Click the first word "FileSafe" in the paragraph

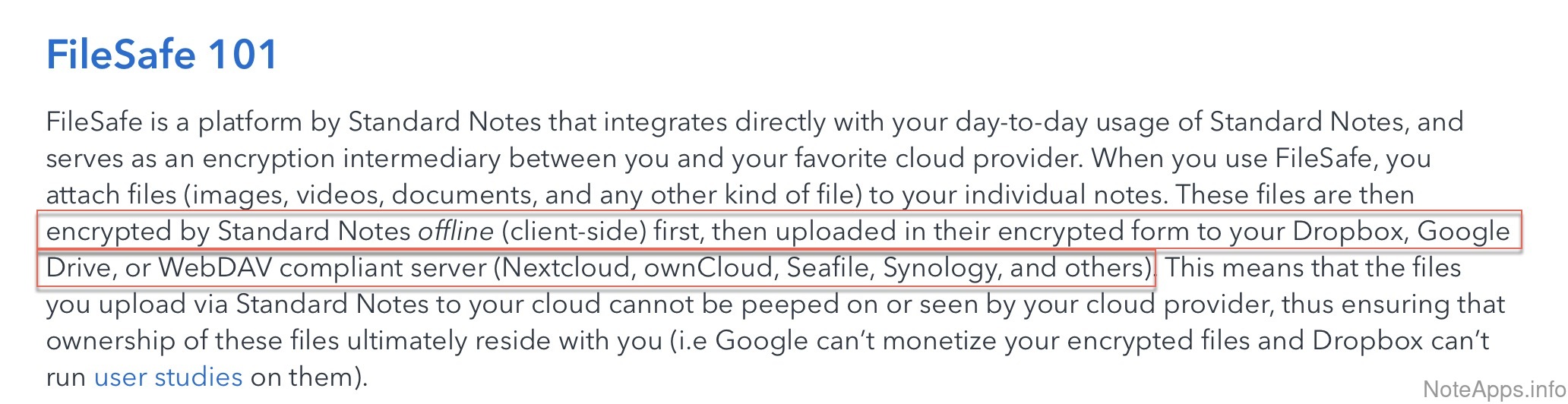tap(94, 122)
